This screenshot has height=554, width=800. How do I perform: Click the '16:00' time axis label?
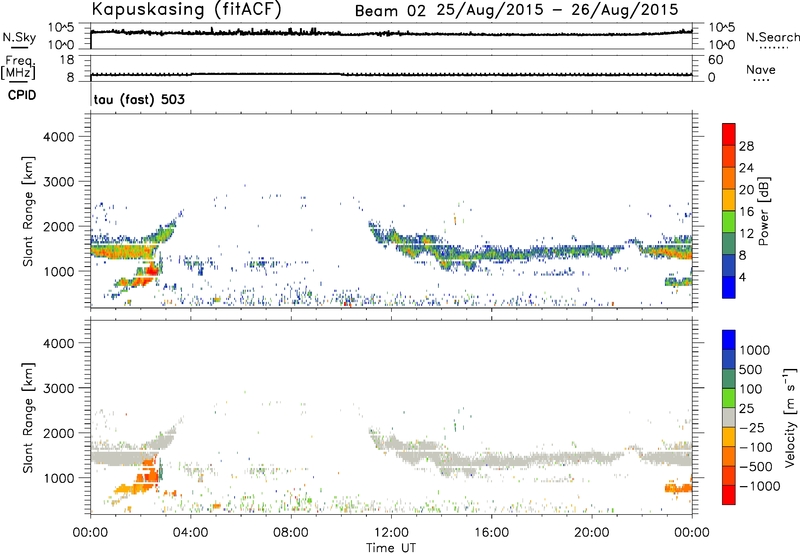click(491, 533)
